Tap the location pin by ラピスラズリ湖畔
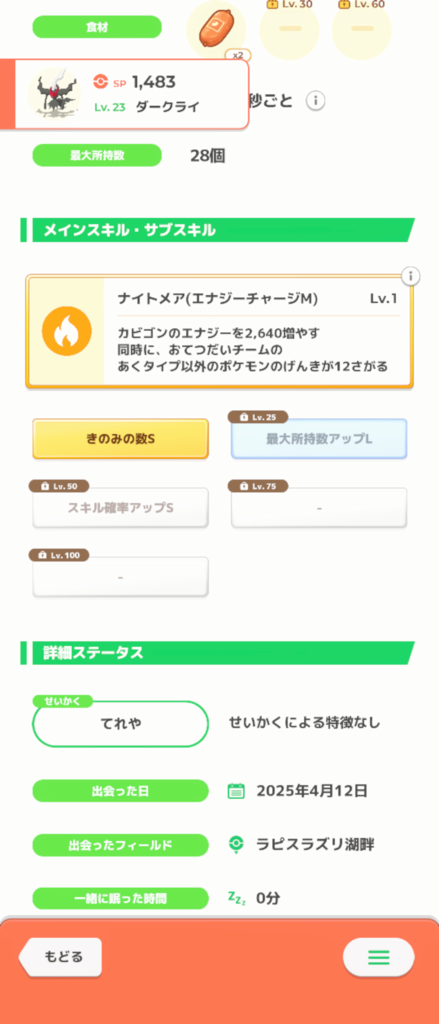The height and width of the screenshot is (1024, 439). (236, 844)
